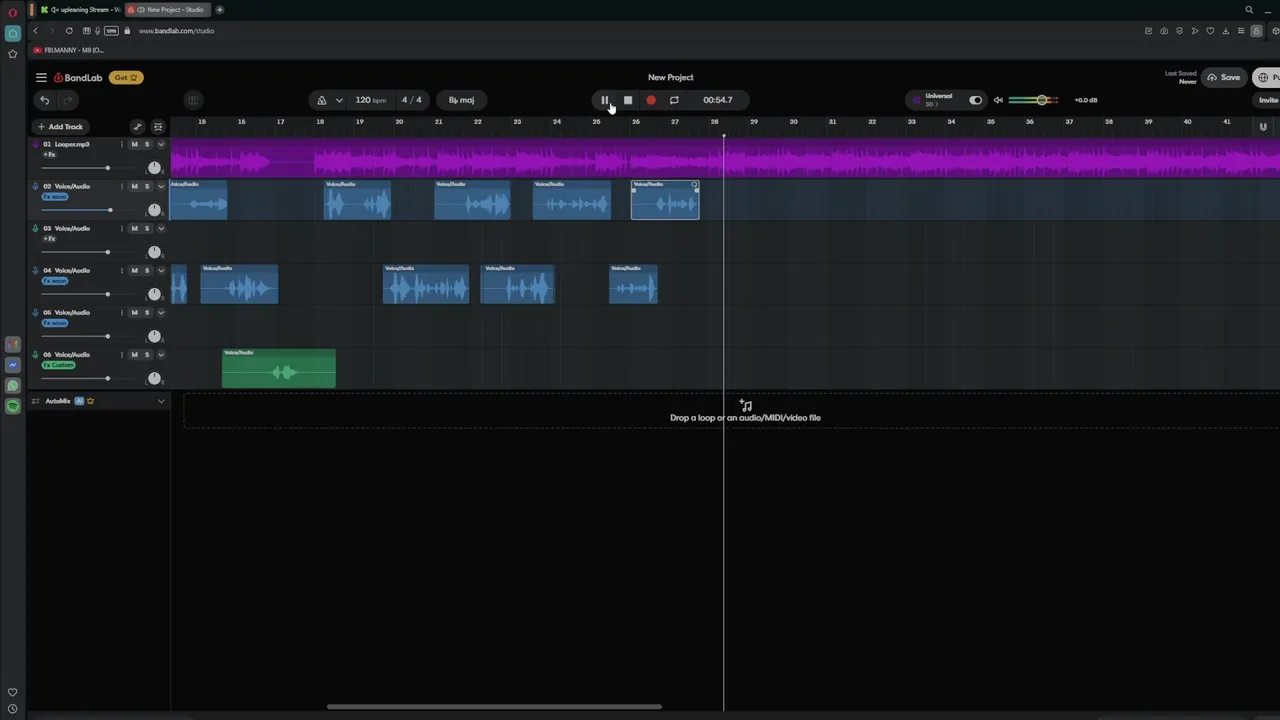Click the www.bandlab.com/studio address bar

(176, 31)
